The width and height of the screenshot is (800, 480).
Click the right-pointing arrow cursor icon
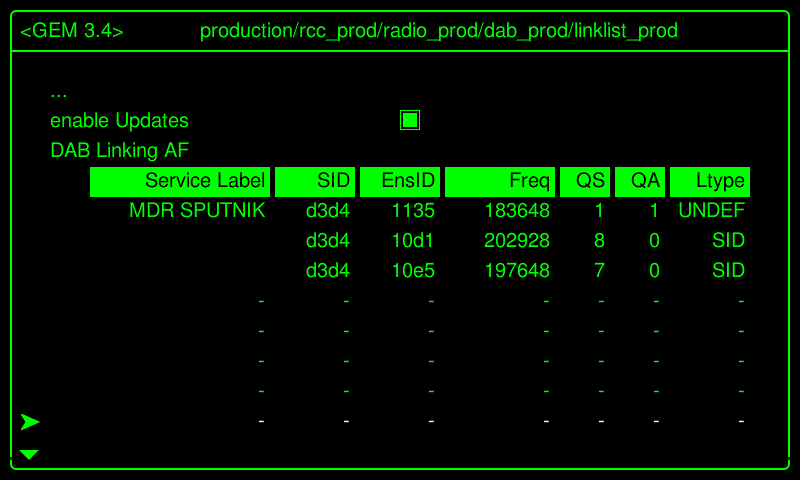30,422
